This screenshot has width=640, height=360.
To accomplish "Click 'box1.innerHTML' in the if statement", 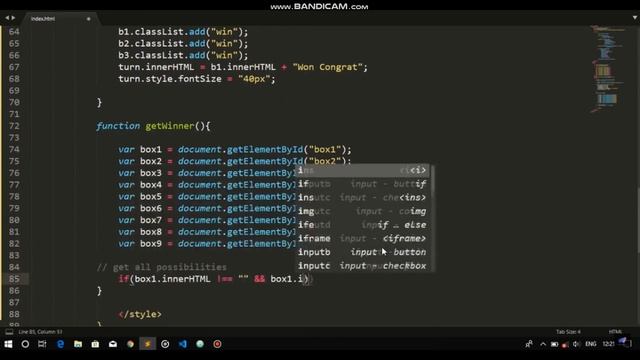I will click(x=173, y=279).
